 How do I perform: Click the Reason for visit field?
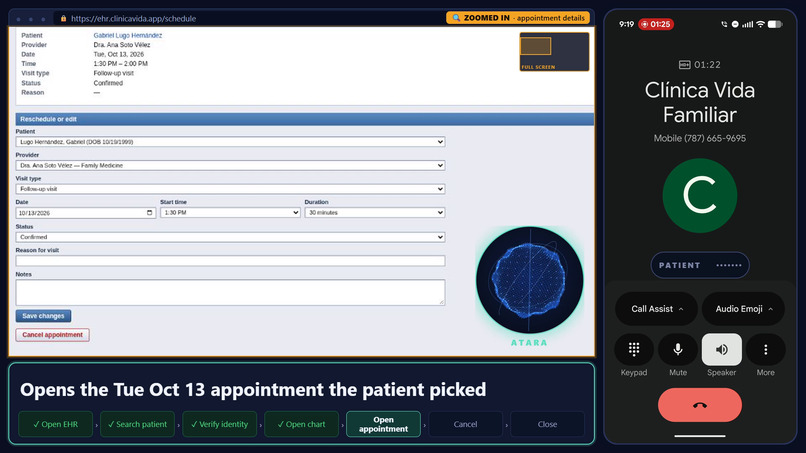pyautogui.click(x=230, y=261)
